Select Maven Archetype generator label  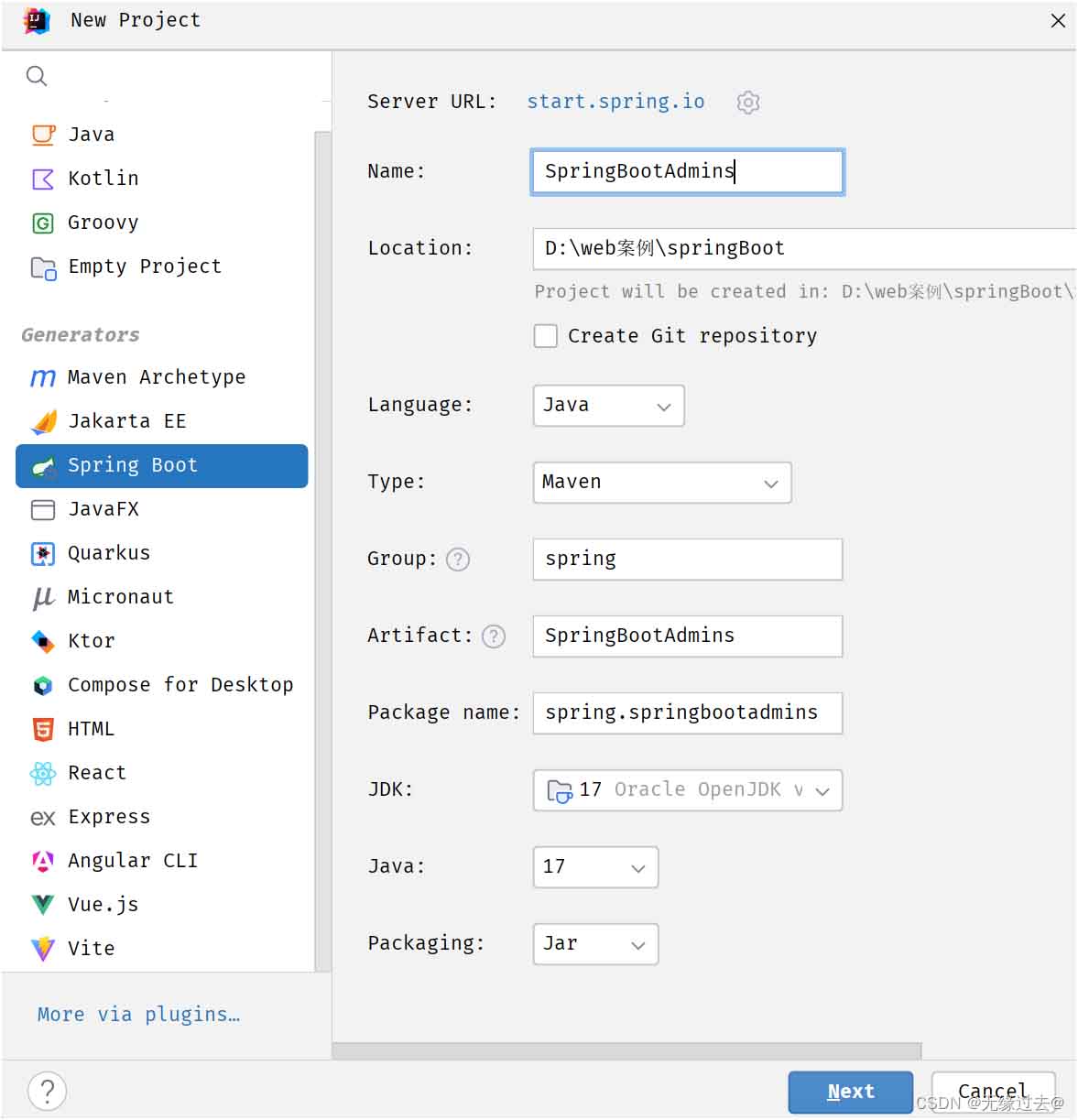click(x=157, y=377)
